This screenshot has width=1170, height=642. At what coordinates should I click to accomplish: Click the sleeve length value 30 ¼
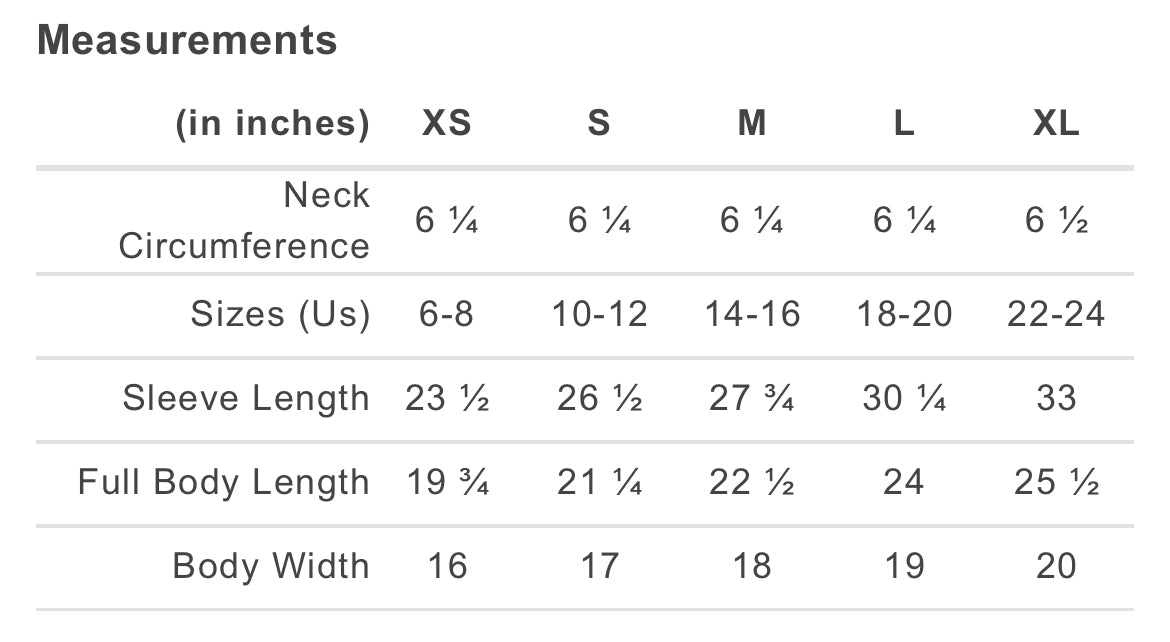tap(904, 398)
